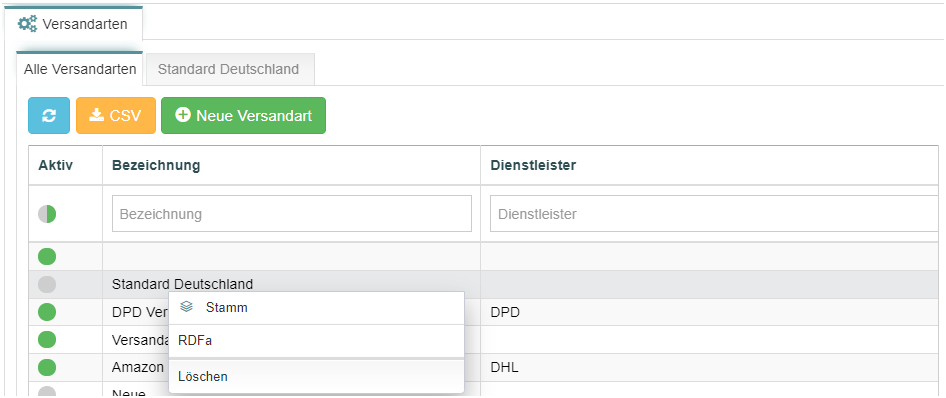The height and width of the screenshot is (398, 946).
Task: Click the Bezeichnung filter input field
Action: click(x=291, y=213)
